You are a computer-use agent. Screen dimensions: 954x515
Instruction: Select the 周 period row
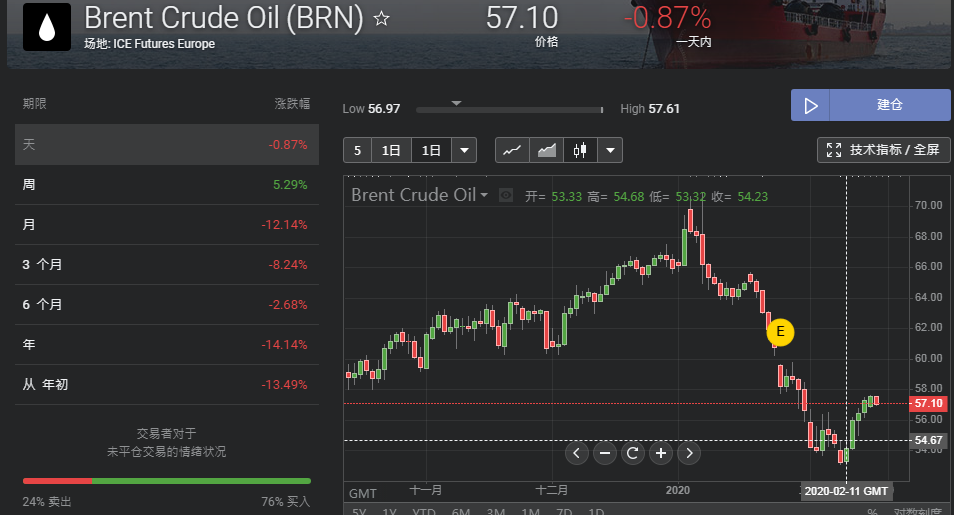(x=166, y=185)
